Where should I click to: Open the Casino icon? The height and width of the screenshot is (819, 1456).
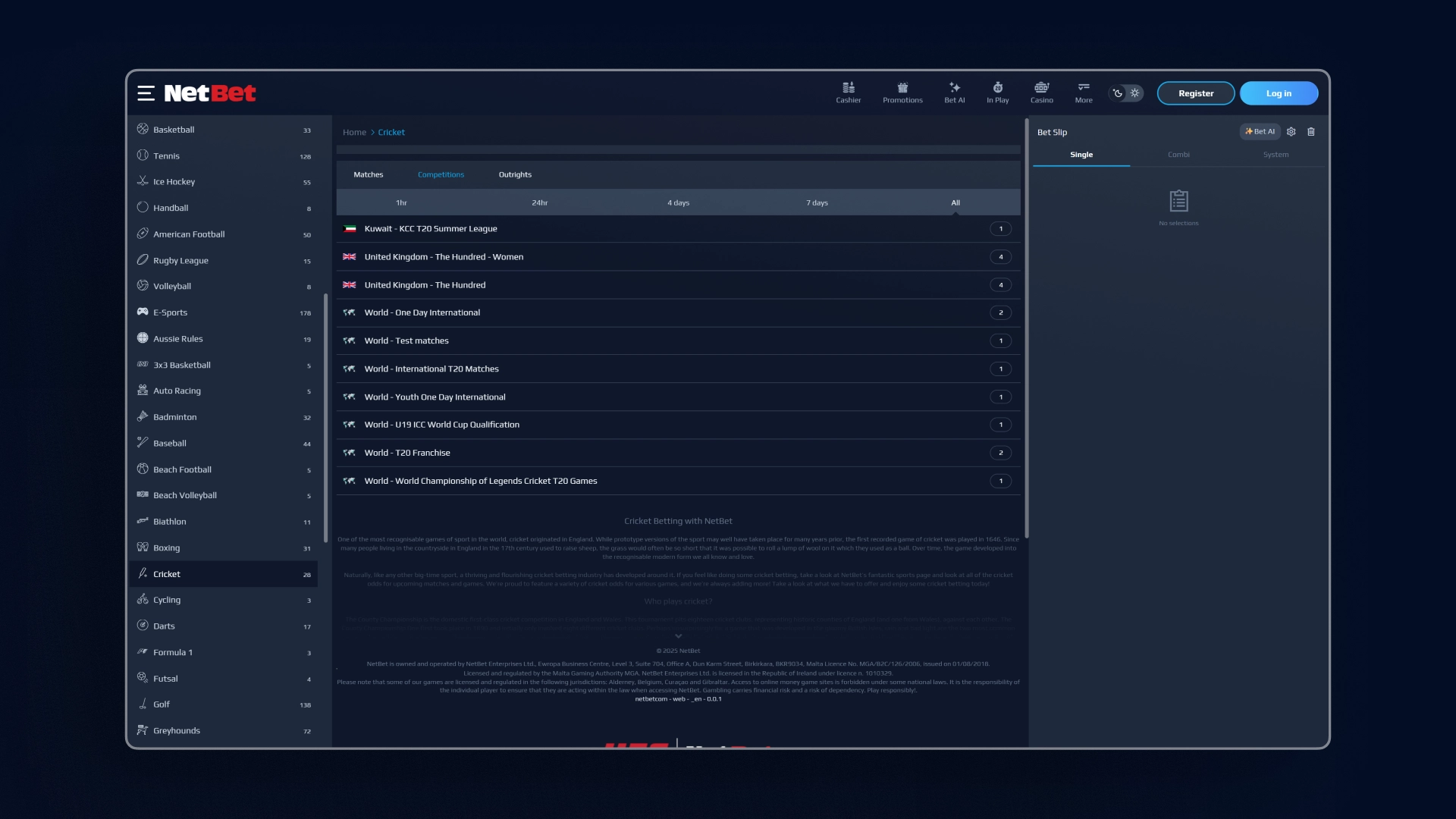1042,88
